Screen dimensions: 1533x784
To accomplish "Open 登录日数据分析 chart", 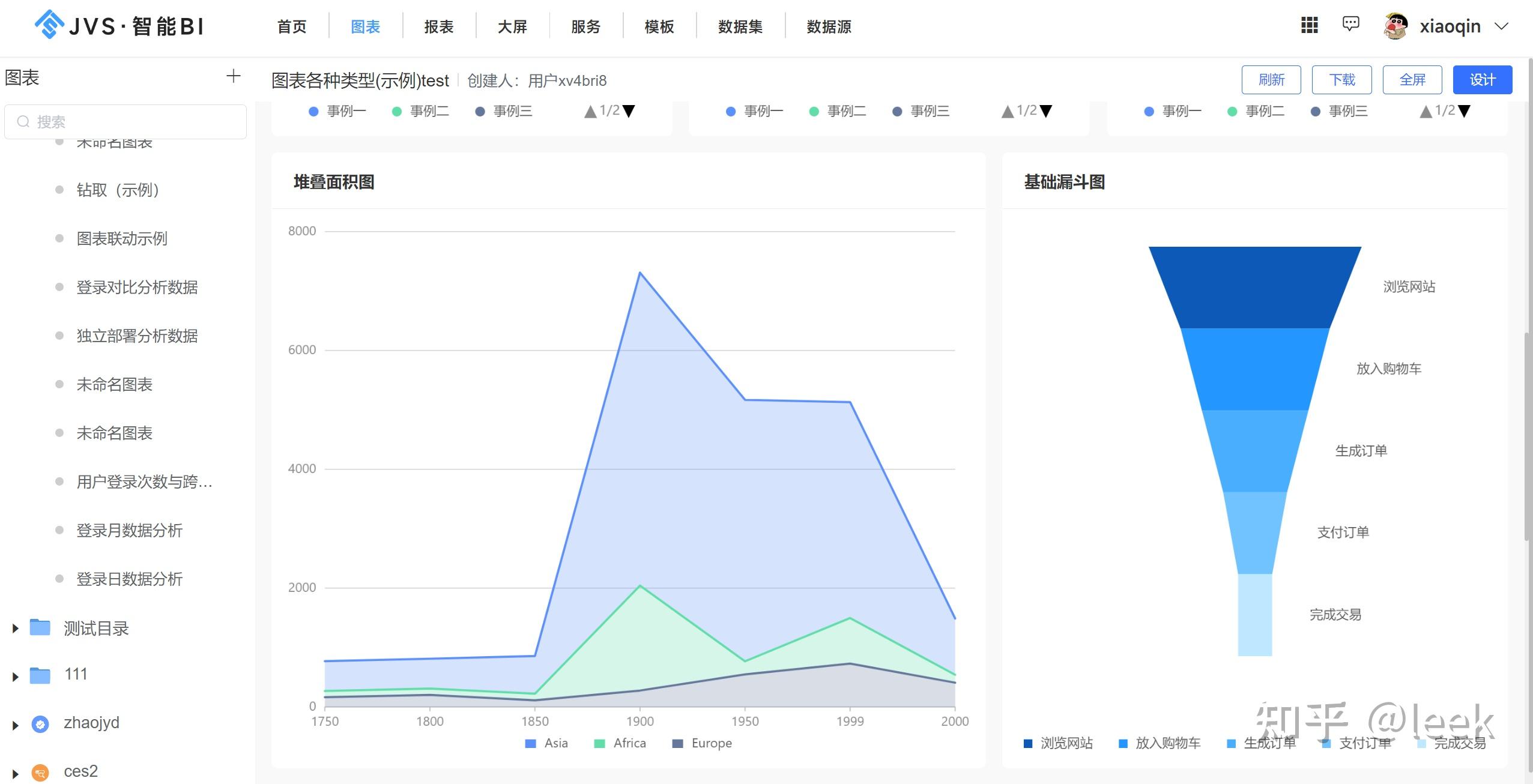I will (x=129, y=579).
